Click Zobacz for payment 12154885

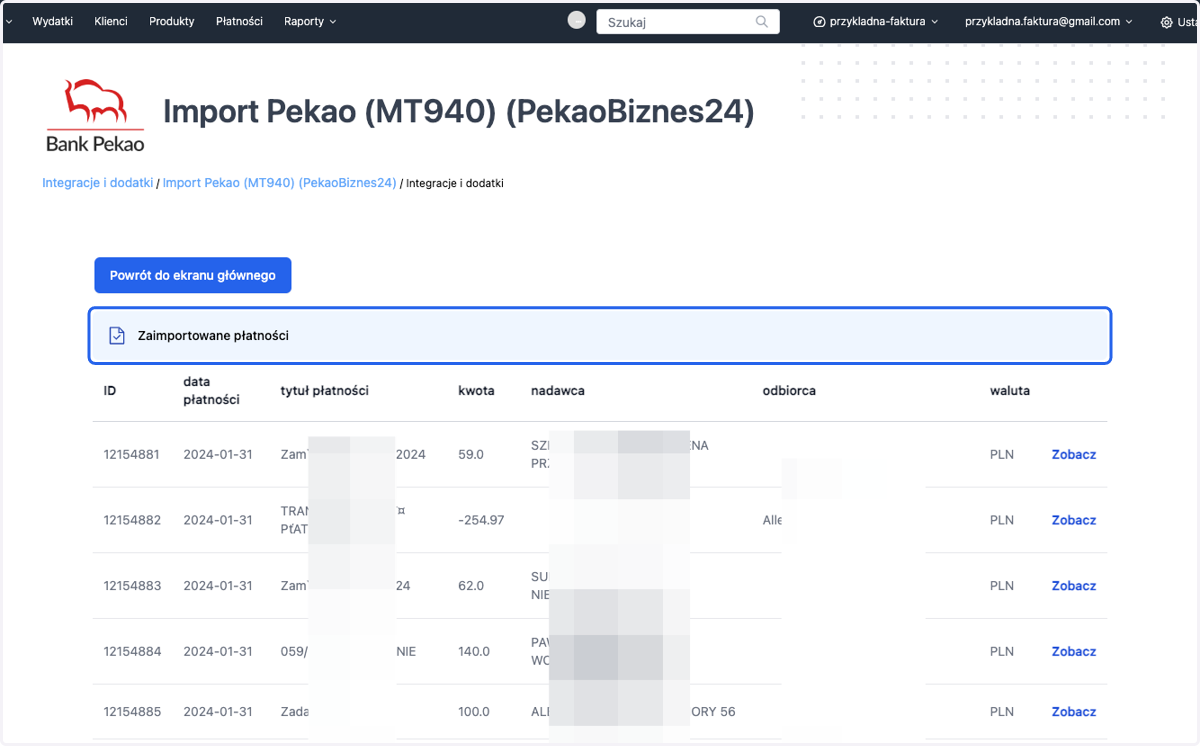pyautogui.click(x=1074, y=712)
